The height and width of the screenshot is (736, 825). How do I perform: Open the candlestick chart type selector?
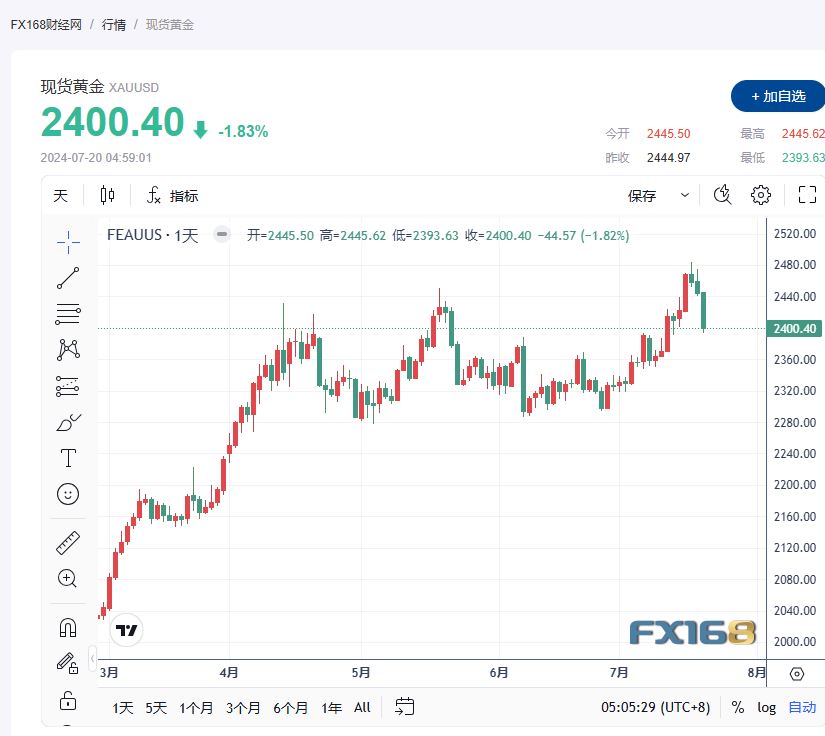coord(107,195)
